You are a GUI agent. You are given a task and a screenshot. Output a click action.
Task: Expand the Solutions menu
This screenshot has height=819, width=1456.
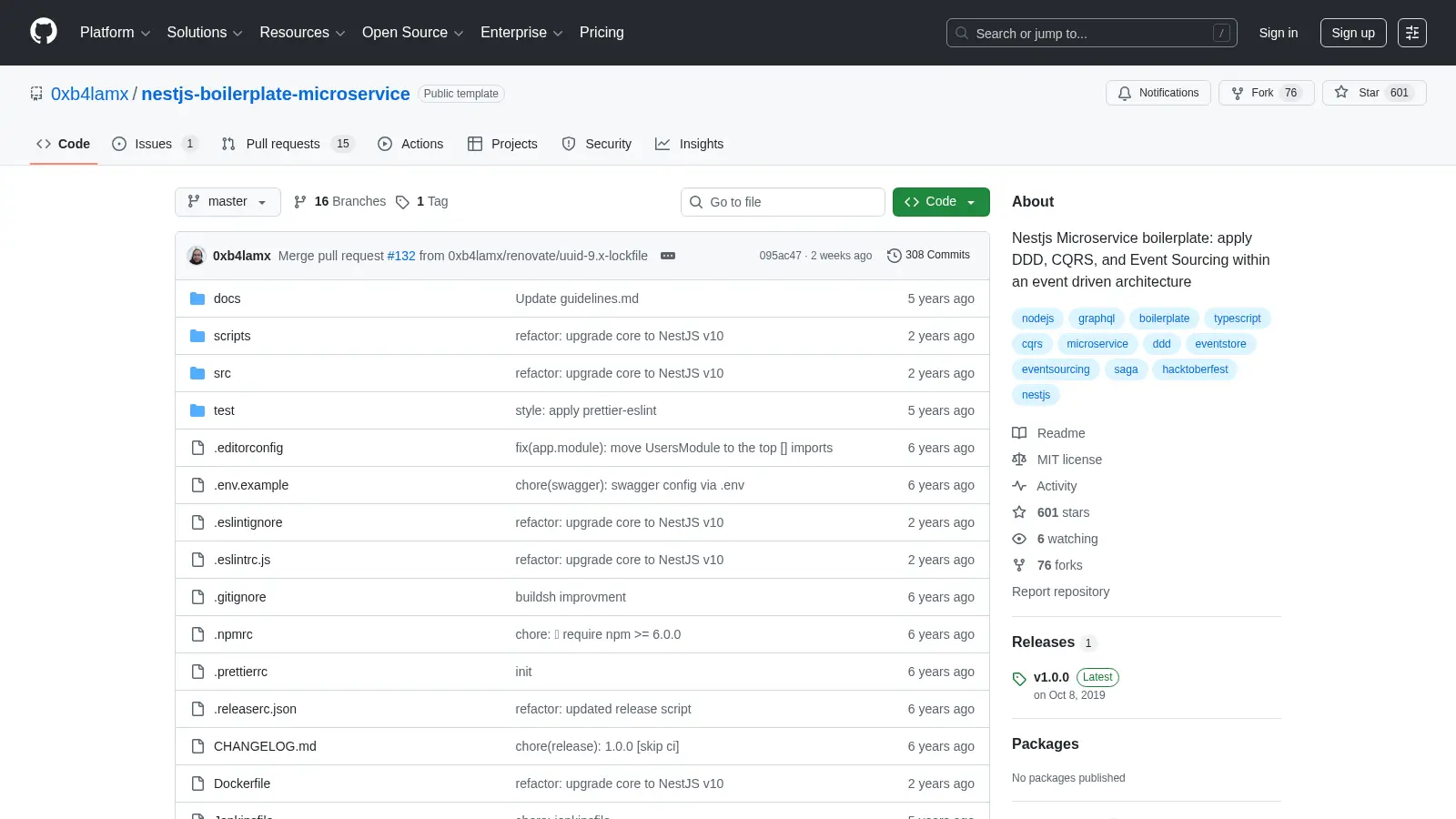click(x=205, y=33)
